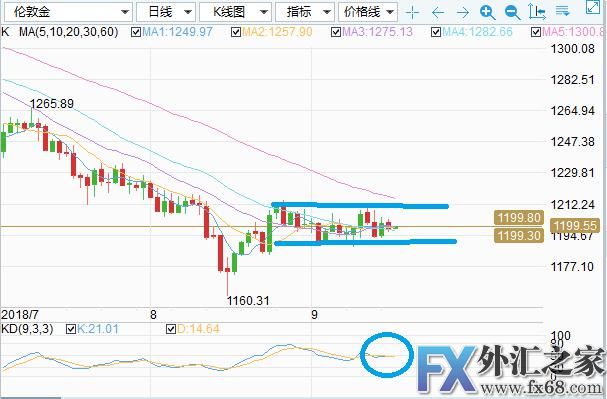Click the 1212.24 price axis value
Image resolution: width=607 pixels, height=399 pixels.
(573, 205)
